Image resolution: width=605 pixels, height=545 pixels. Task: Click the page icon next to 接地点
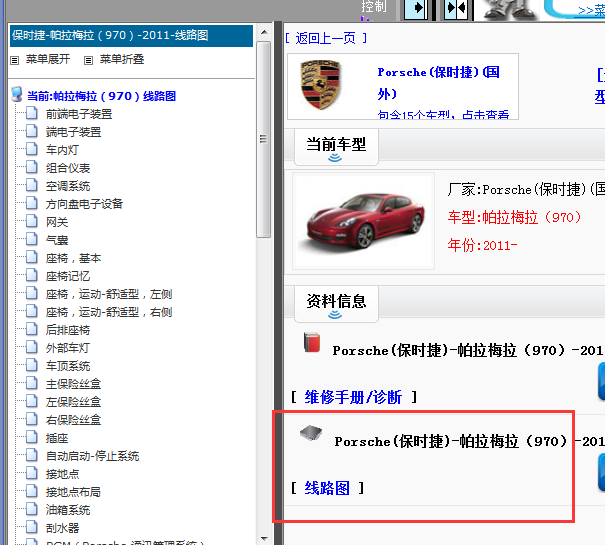(32, 473)
